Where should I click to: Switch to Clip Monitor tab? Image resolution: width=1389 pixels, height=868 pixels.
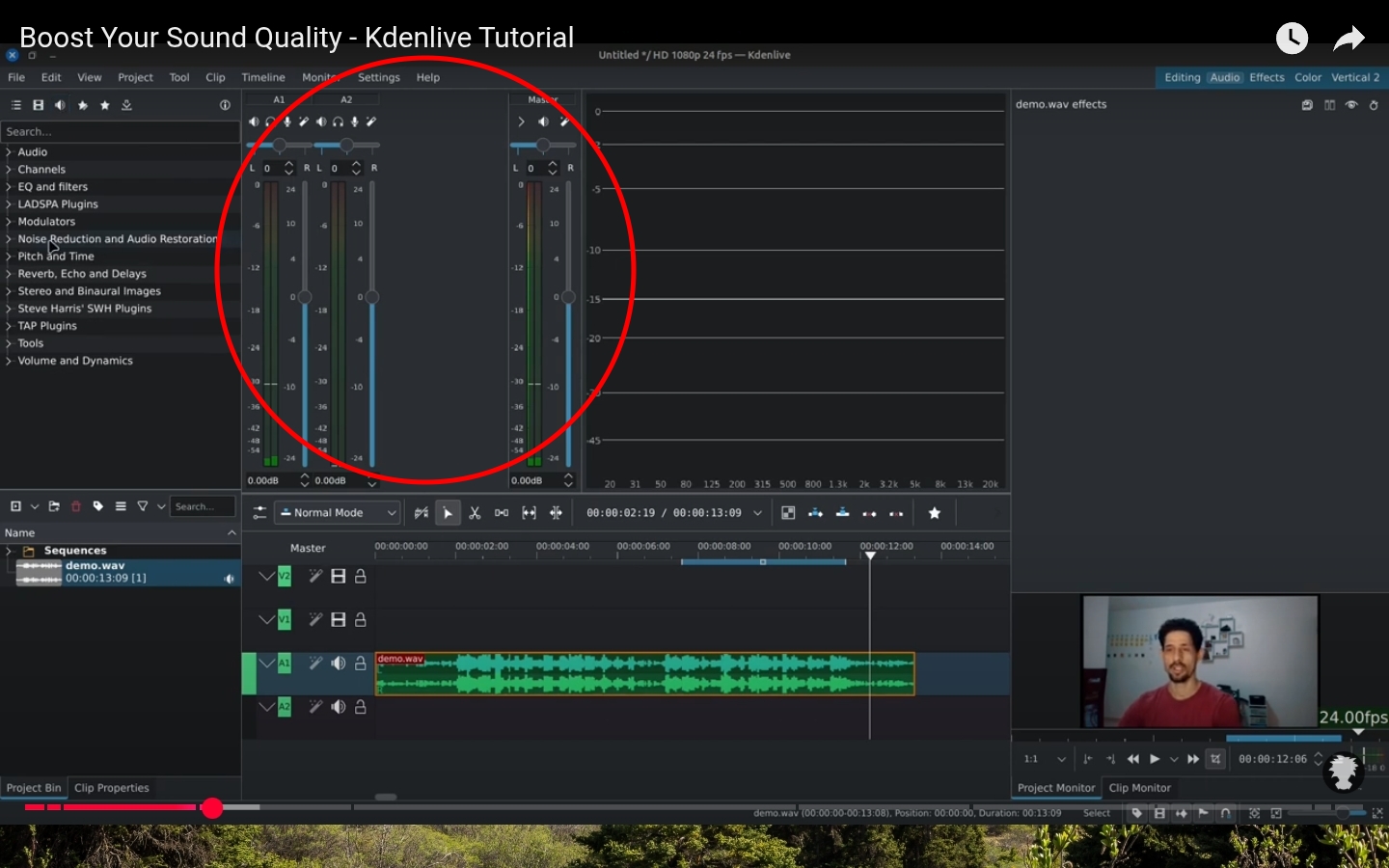1139,788
